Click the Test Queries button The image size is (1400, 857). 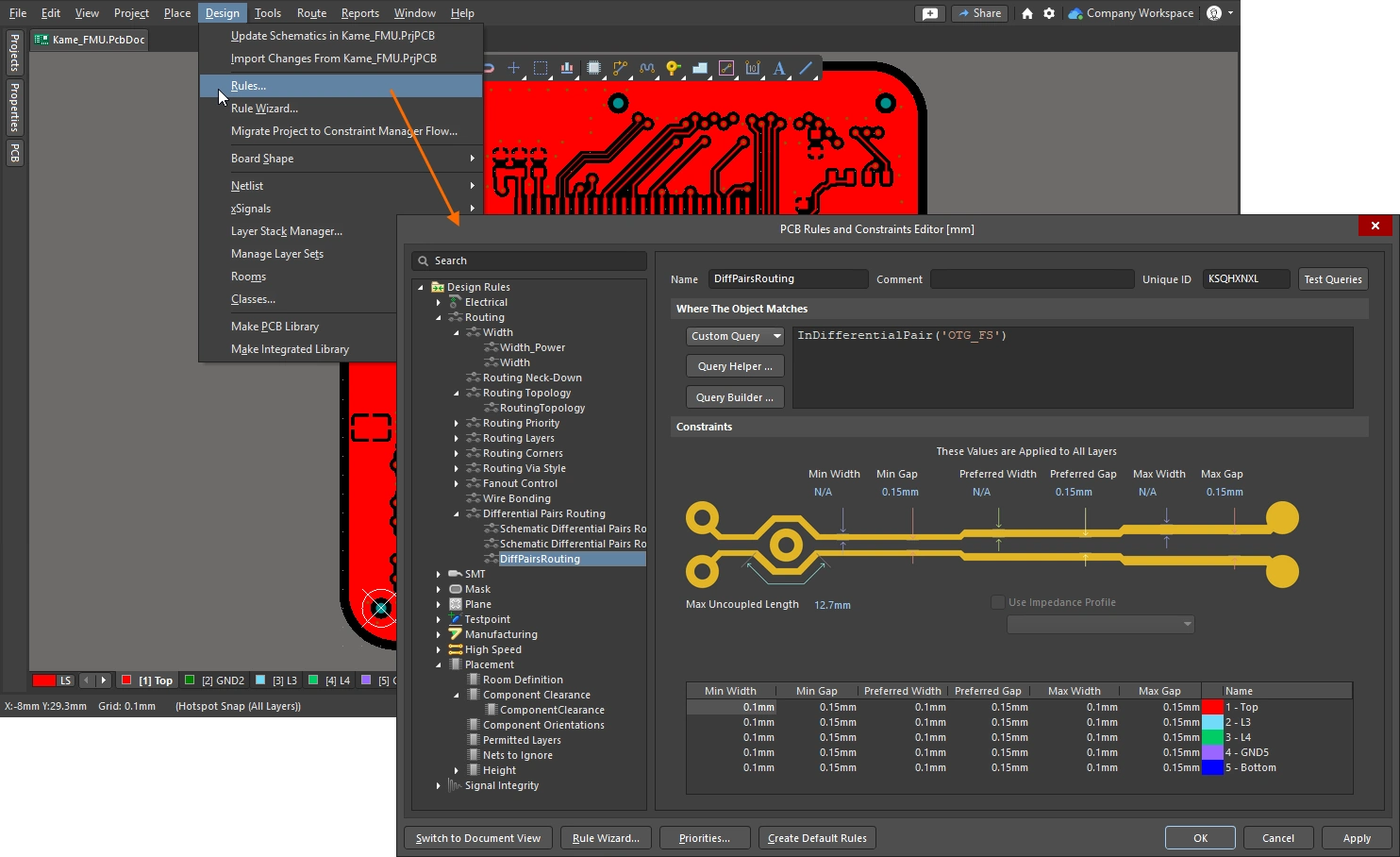[1332, 279]
